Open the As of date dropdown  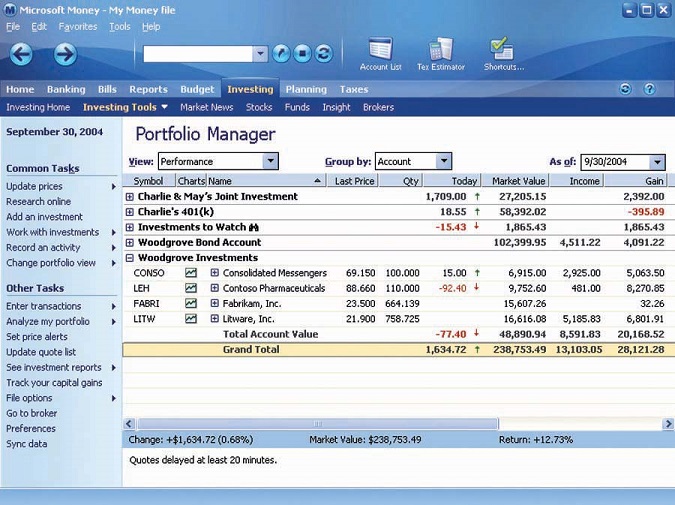click(657, 162)
